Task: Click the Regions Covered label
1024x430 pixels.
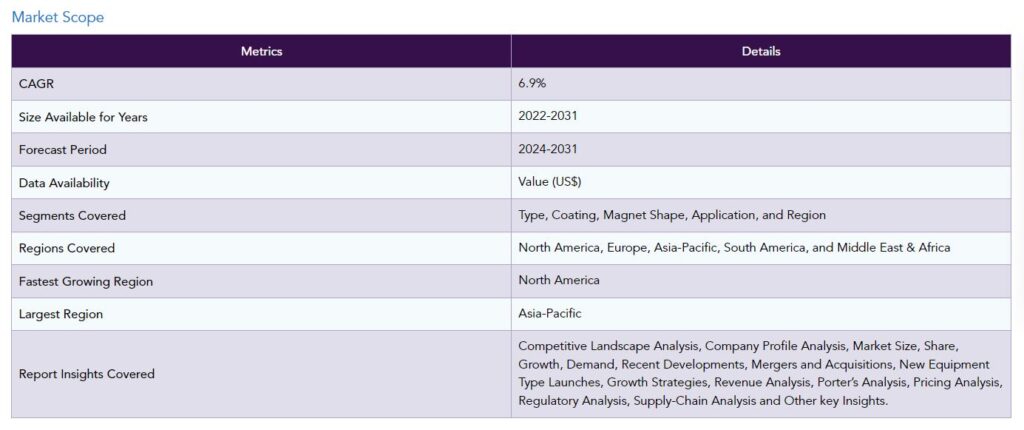Action: tap(67, 248)
